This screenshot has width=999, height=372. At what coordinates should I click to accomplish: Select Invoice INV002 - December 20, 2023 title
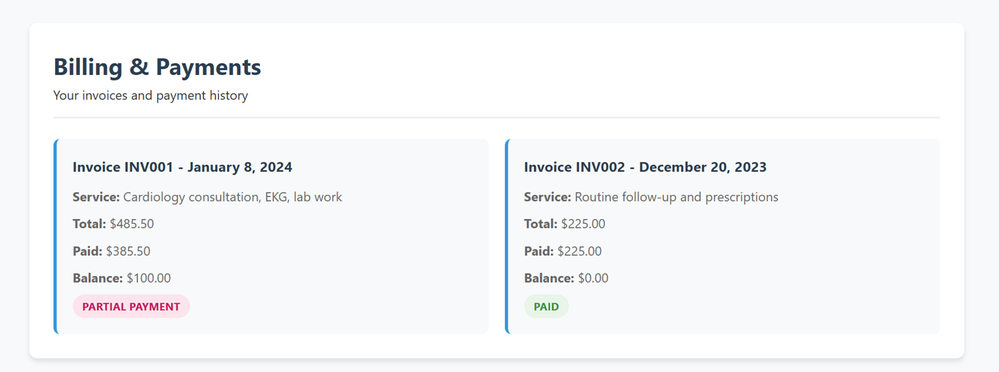(645, 168)
